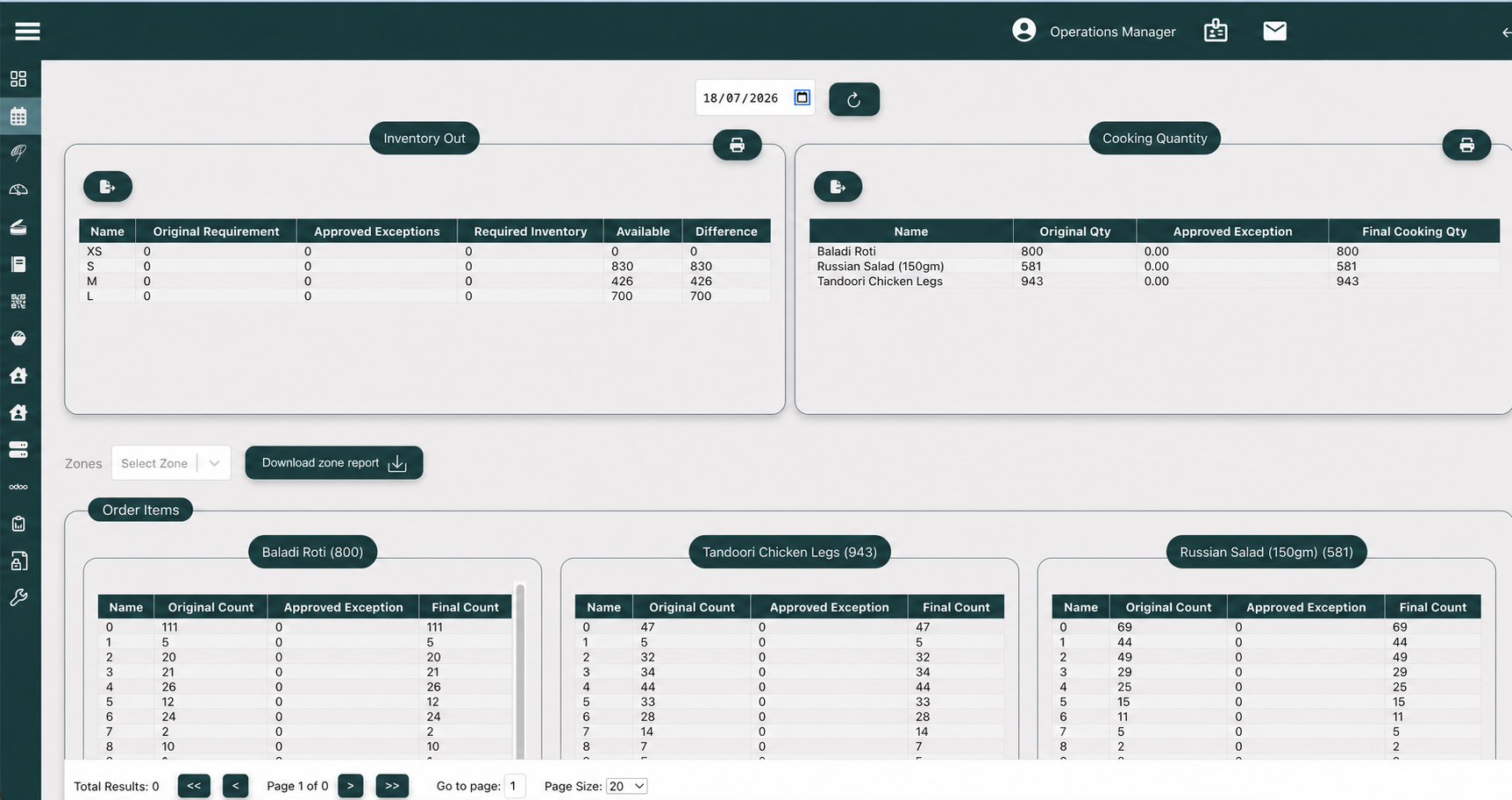Open the hamburger menu

pos(27,32)
